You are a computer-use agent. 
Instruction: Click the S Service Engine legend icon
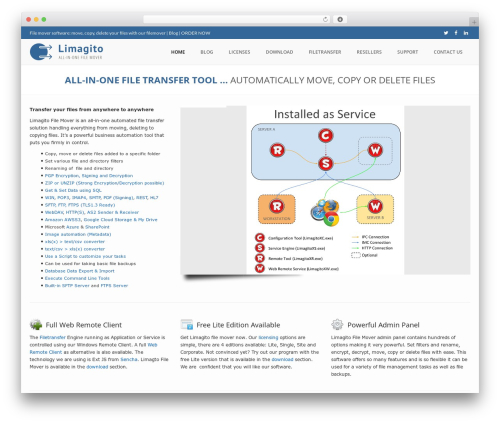(x=260, y=248)
